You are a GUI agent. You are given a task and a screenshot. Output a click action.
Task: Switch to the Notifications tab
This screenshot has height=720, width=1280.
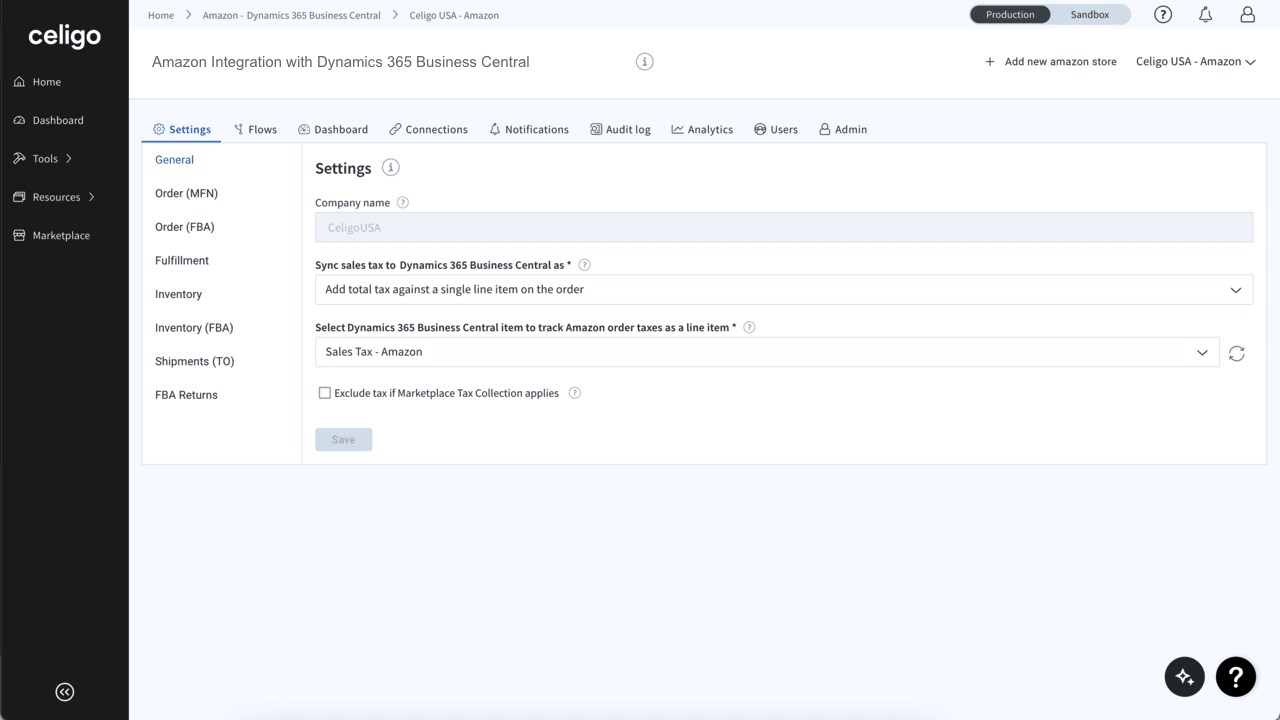(529, 129)
